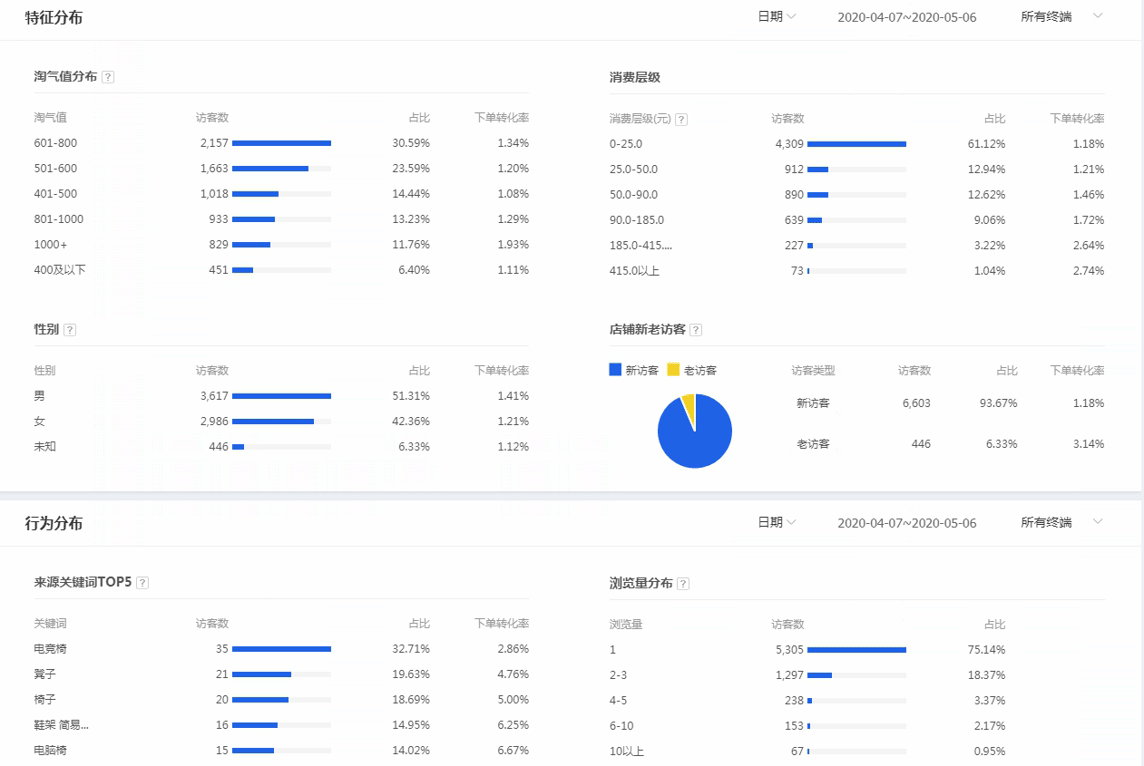Screen dimensions: 1144x766
Task: Click help icon next to 性别
Action: point(70,330)
